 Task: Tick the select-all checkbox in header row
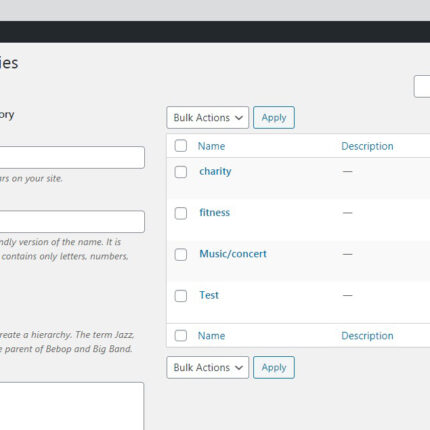tap(181, 146)
